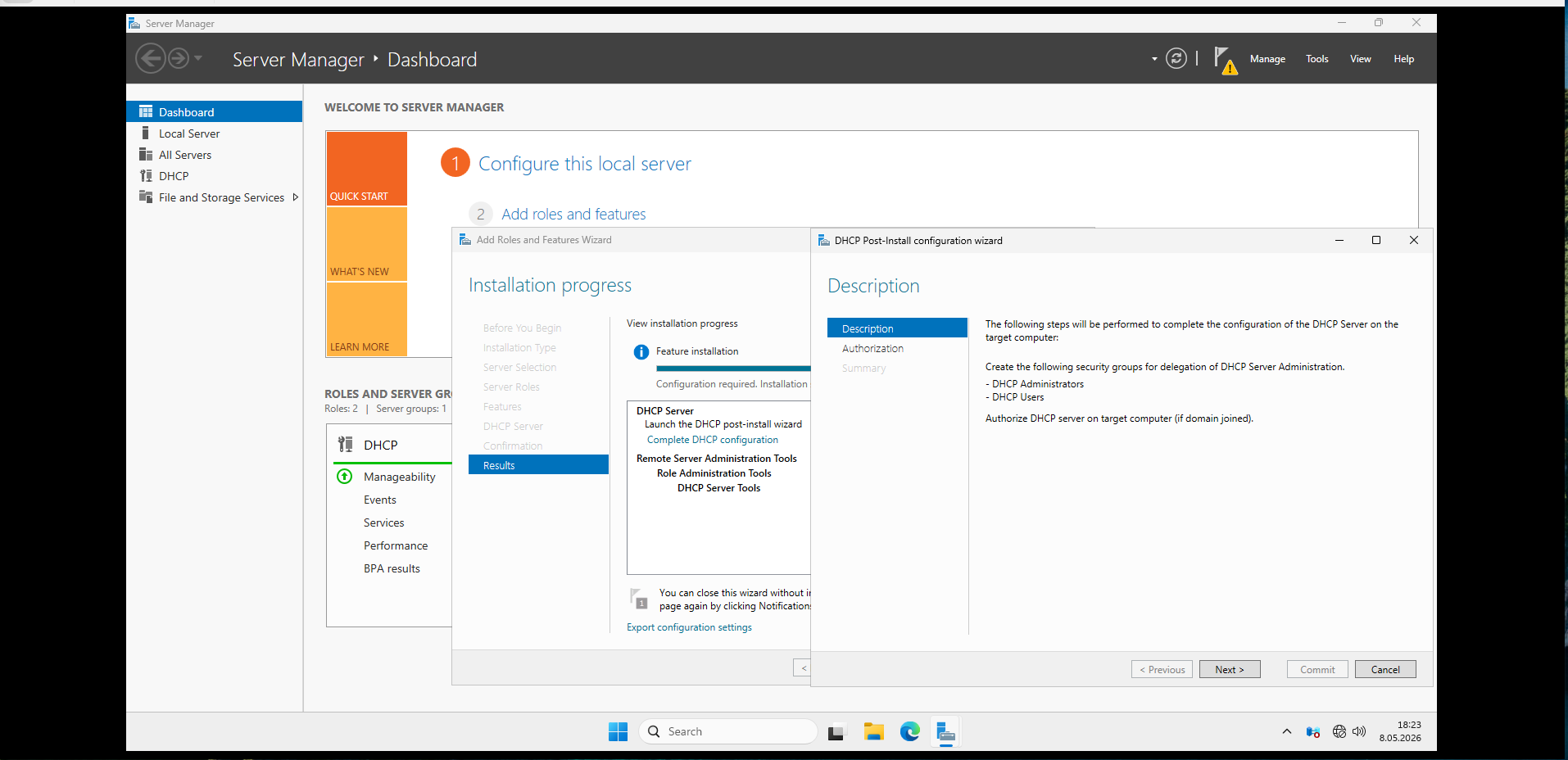Open Performance in the DHCP tile
This screenshot has height=760, width=1568.
point(396,545)
